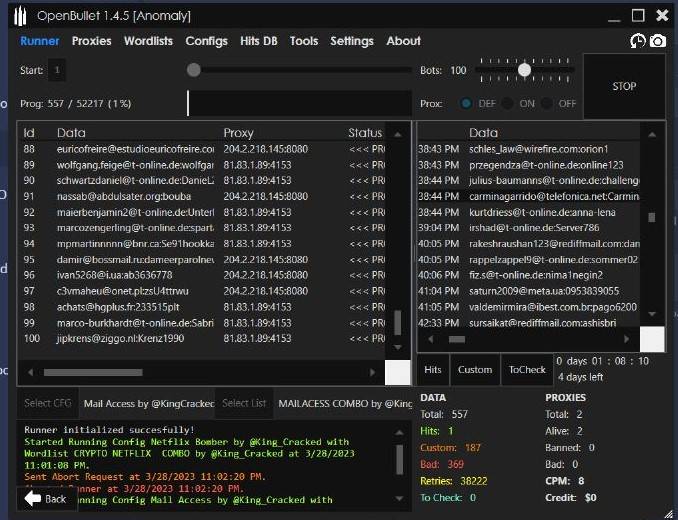Click the Select CFG button

[48, 403]
